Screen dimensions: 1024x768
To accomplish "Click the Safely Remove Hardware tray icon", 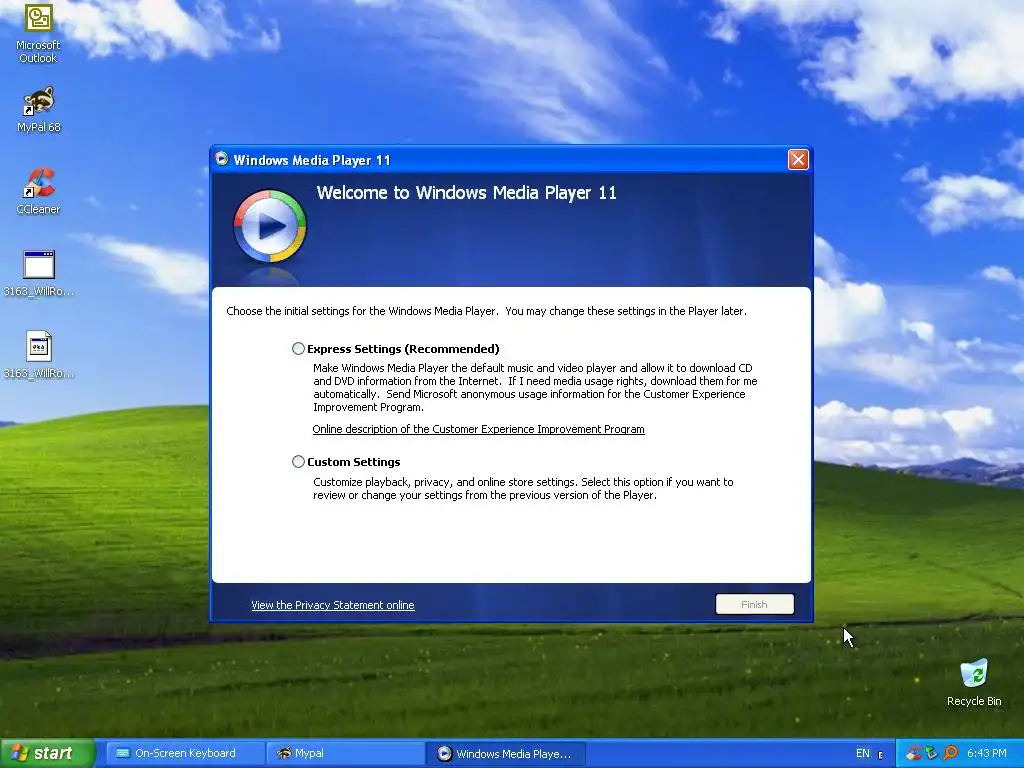I will [x=931, y=753].
